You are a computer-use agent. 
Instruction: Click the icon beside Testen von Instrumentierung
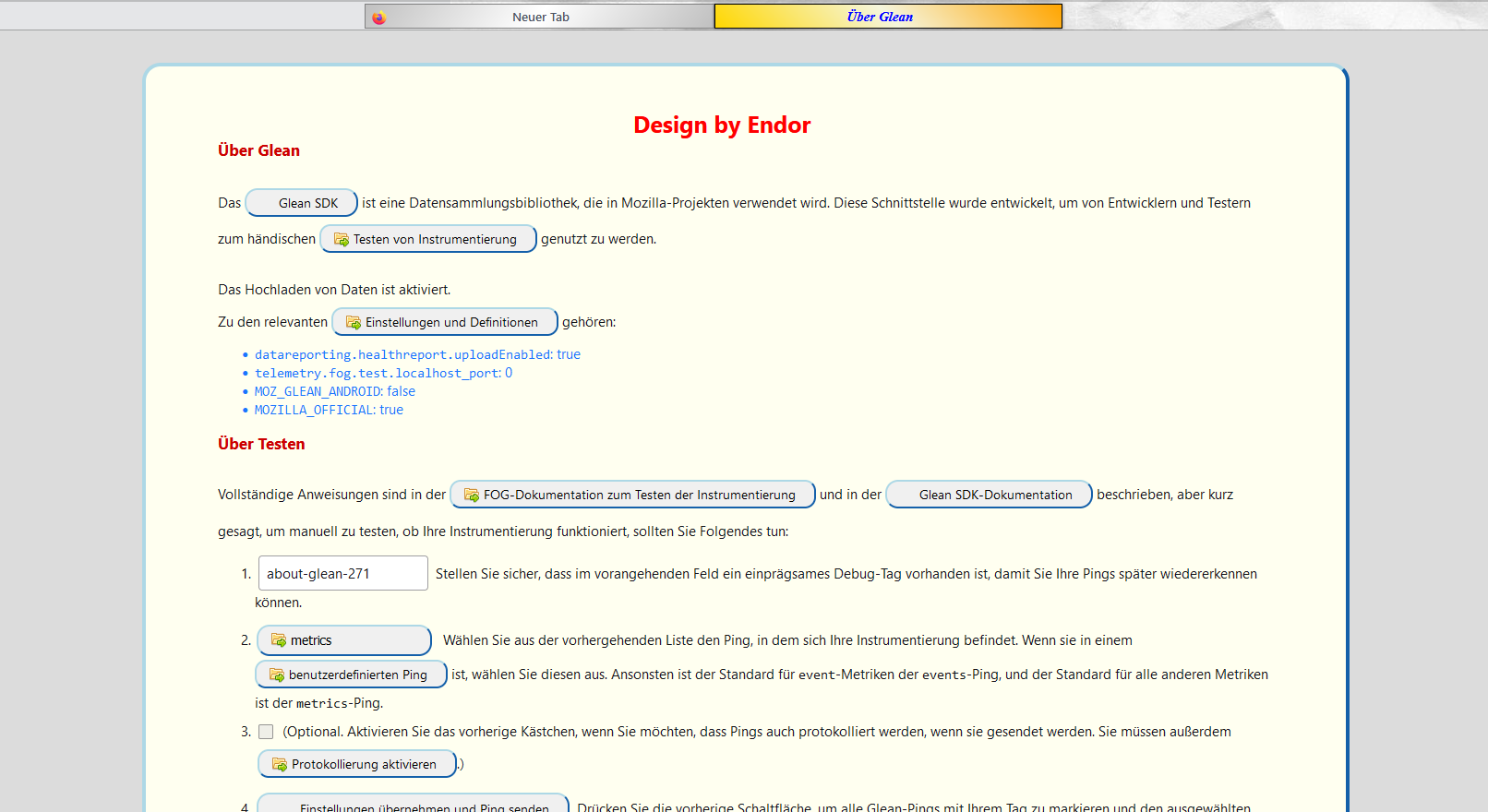pyautogui.click(x=341, y=240)
